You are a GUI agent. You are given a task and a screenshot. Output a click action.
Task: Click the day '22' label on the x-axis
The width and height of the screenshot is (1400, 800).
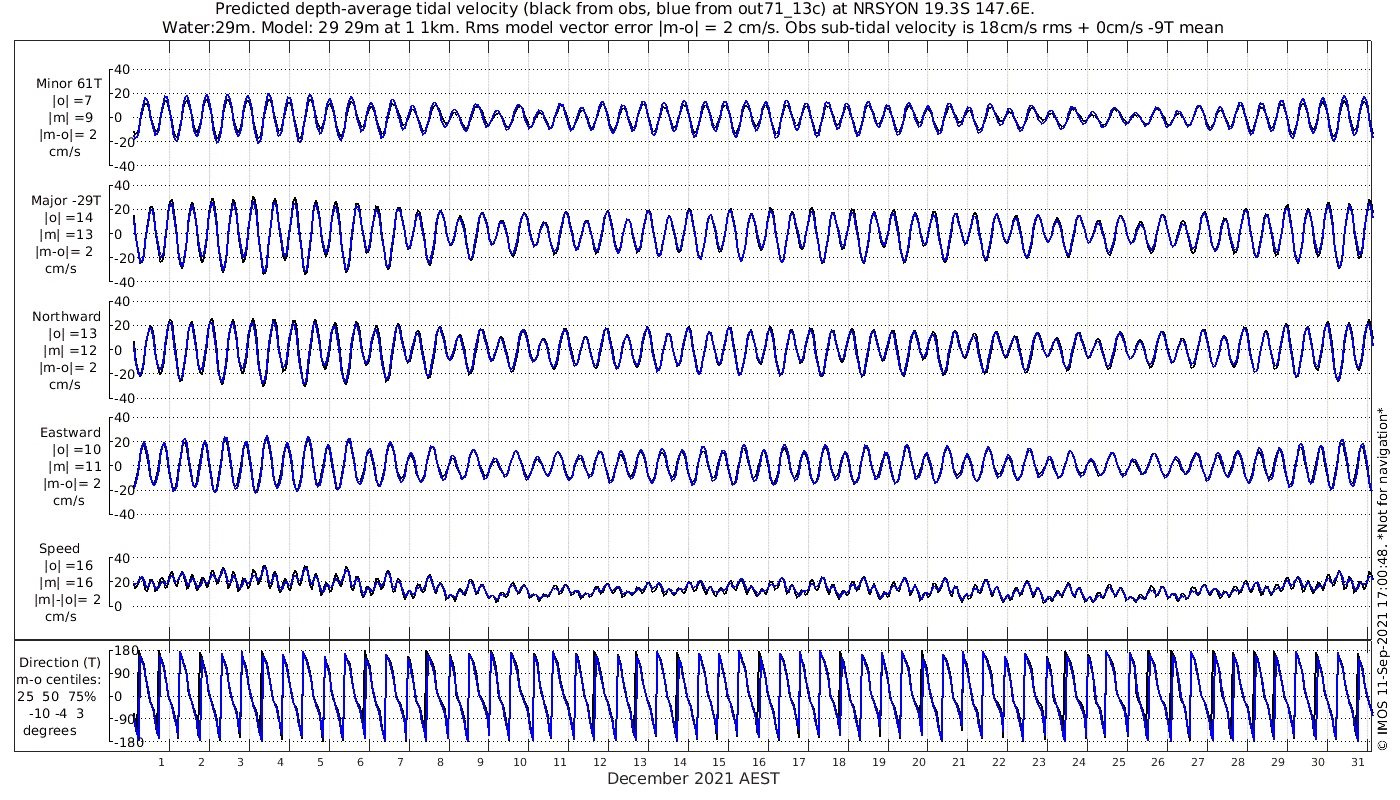point(999,762)
